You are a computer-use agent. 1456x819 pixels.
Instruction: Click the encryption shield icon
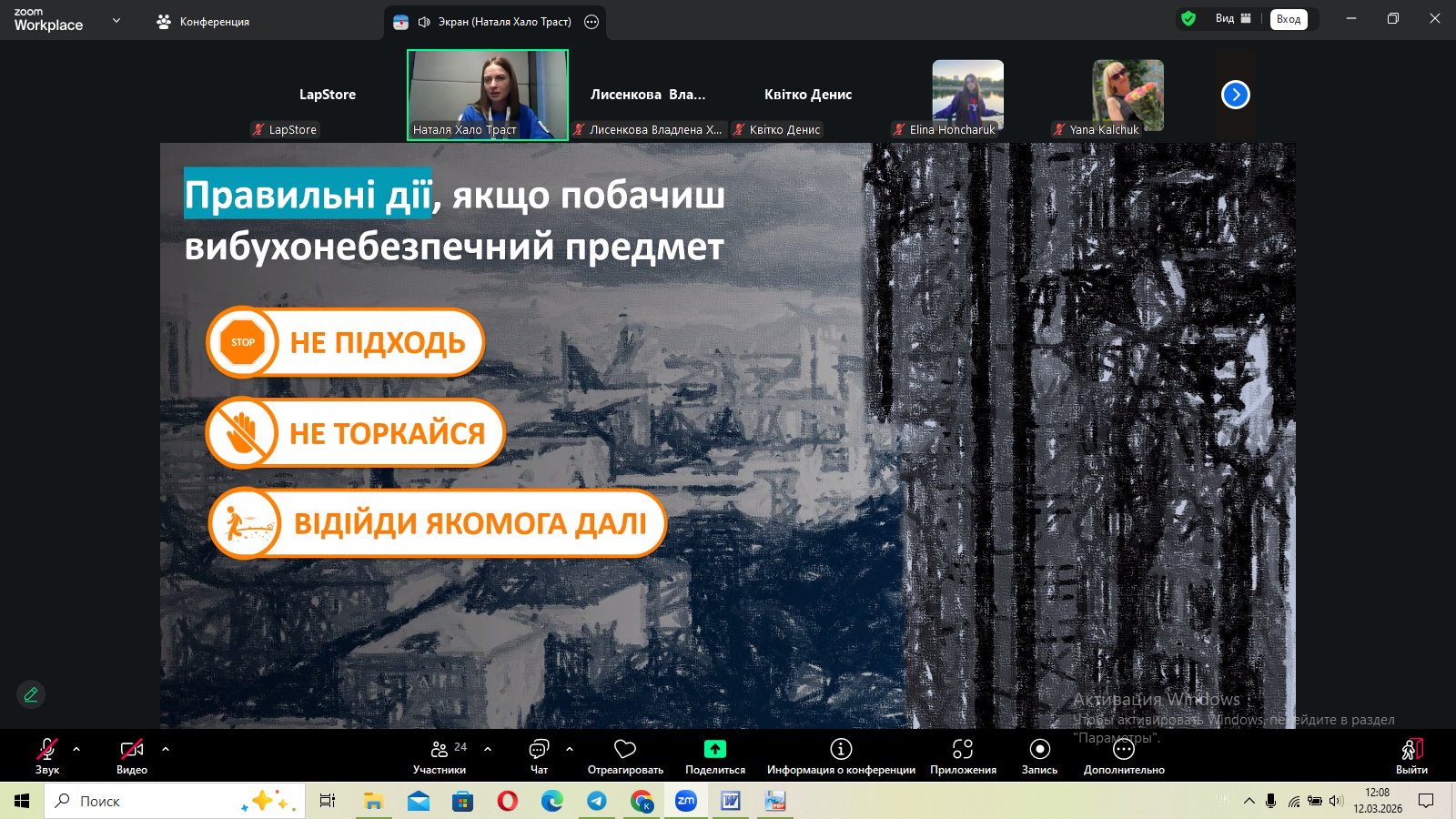tap(1188, 18)
